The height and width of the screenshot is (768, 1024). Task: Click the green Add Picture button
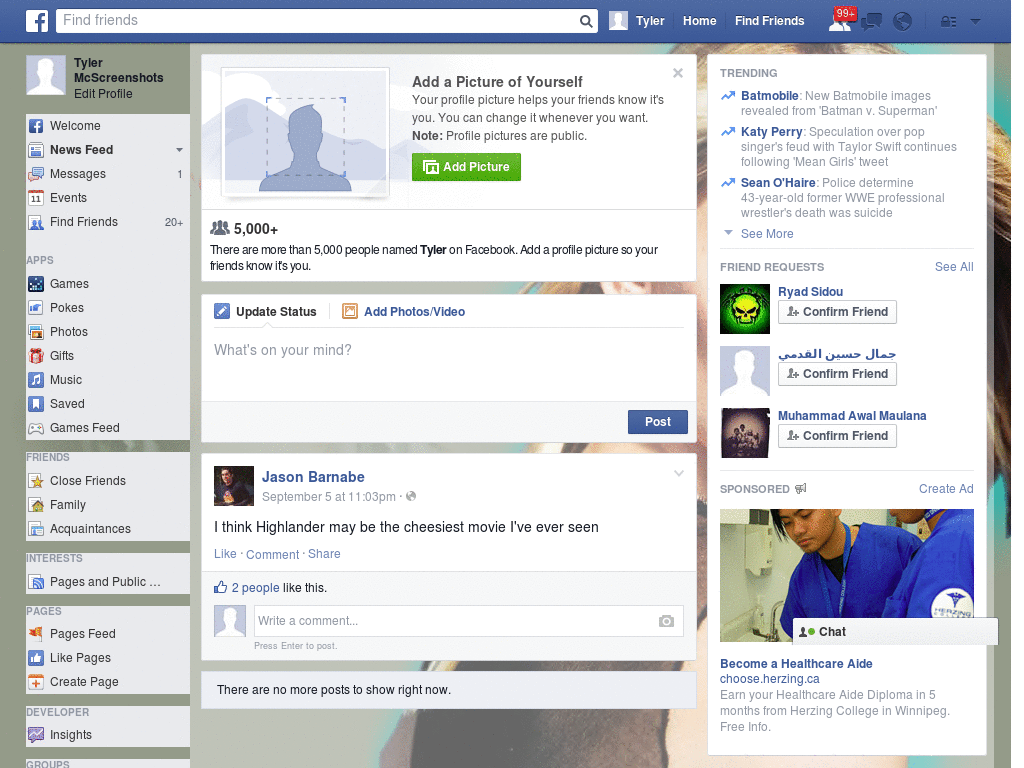(466, 167)
